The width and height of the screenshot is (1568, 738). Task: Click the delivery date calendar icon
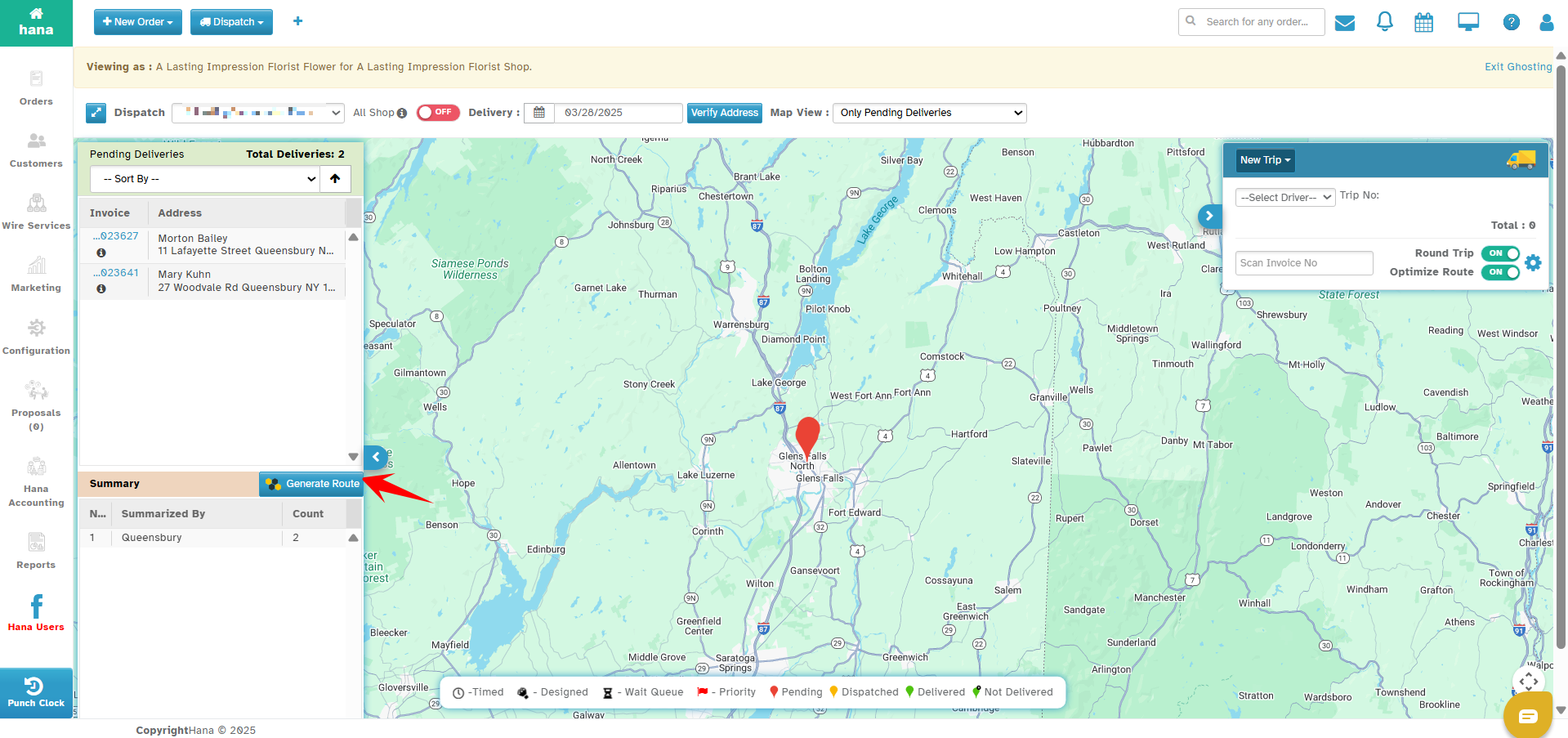click(539, 113)
